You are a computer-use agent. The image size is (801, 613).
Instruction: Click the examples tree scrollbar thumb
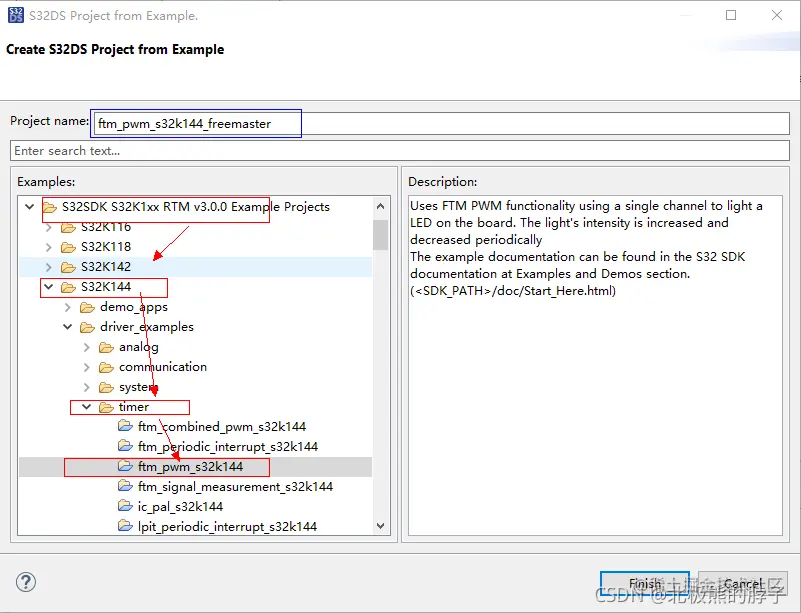[x=380, y=235]
